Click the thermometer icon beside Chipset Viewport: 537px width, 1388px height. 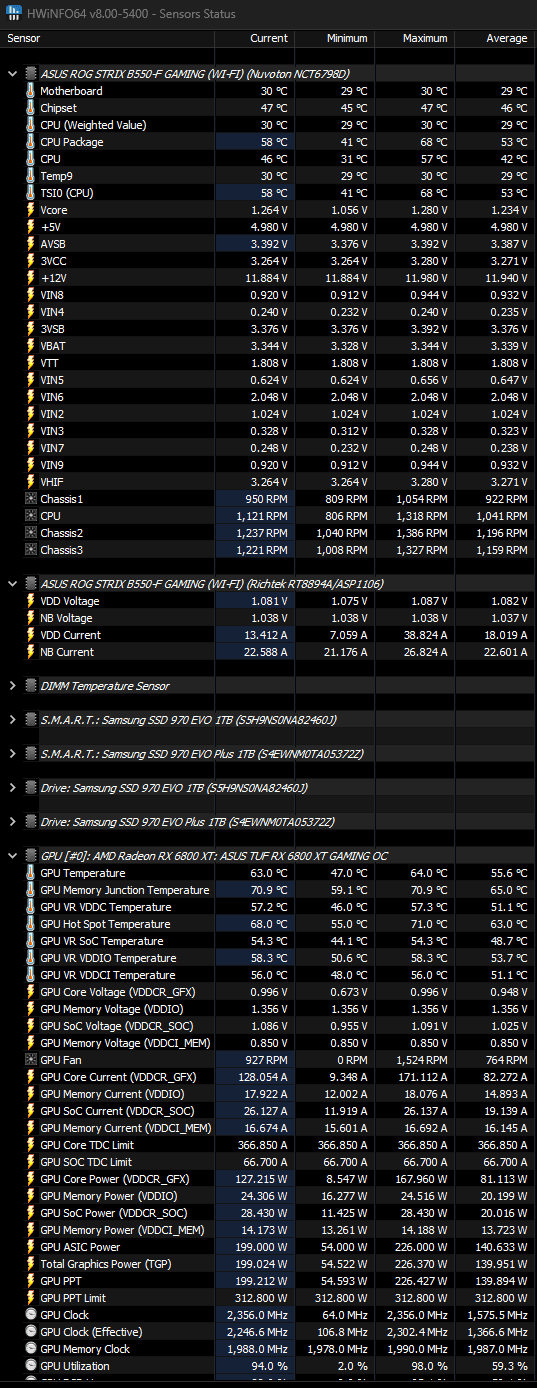click(31, 108)
